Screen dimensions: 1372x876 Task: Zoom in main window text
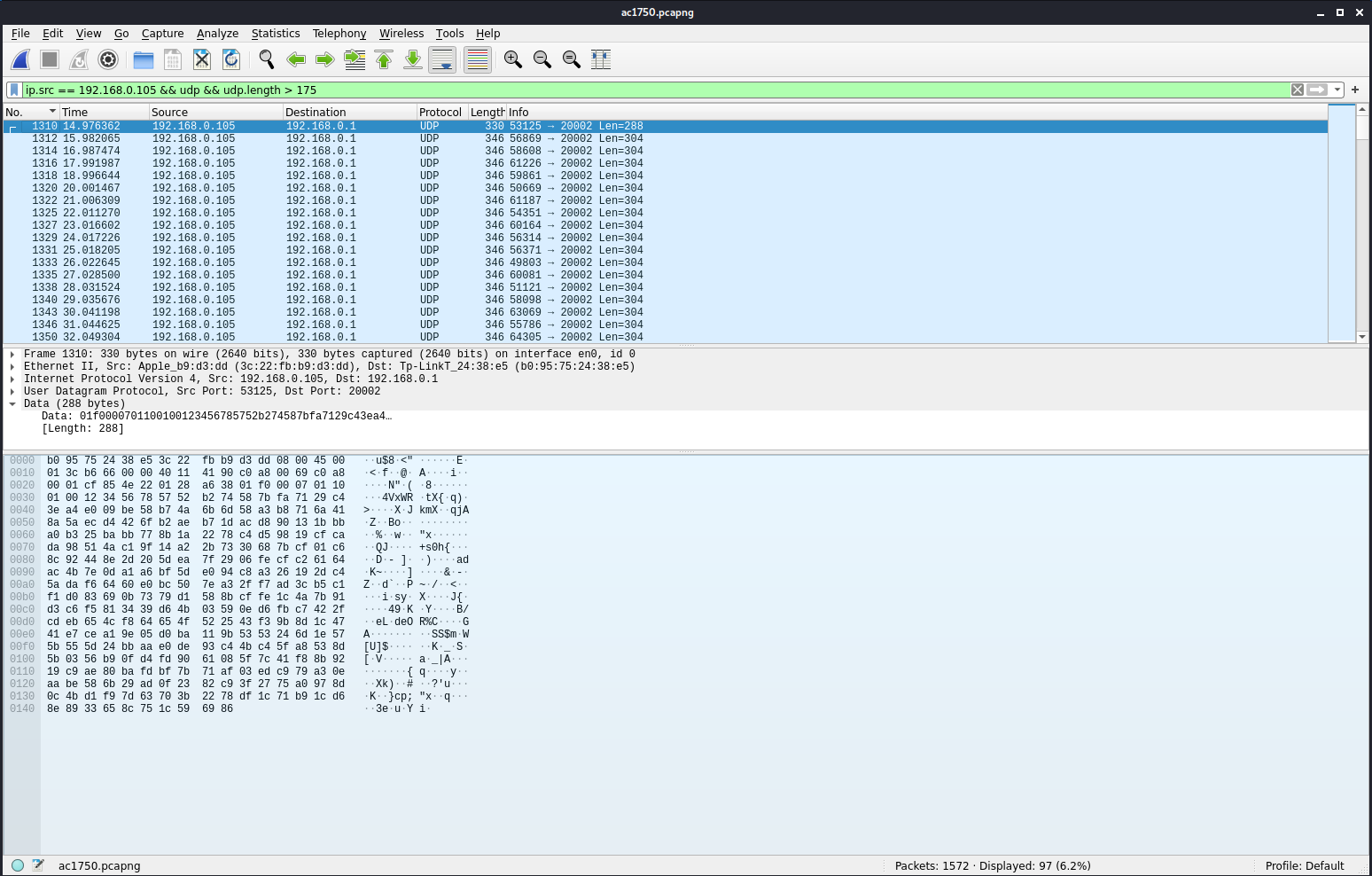(513, 59)
